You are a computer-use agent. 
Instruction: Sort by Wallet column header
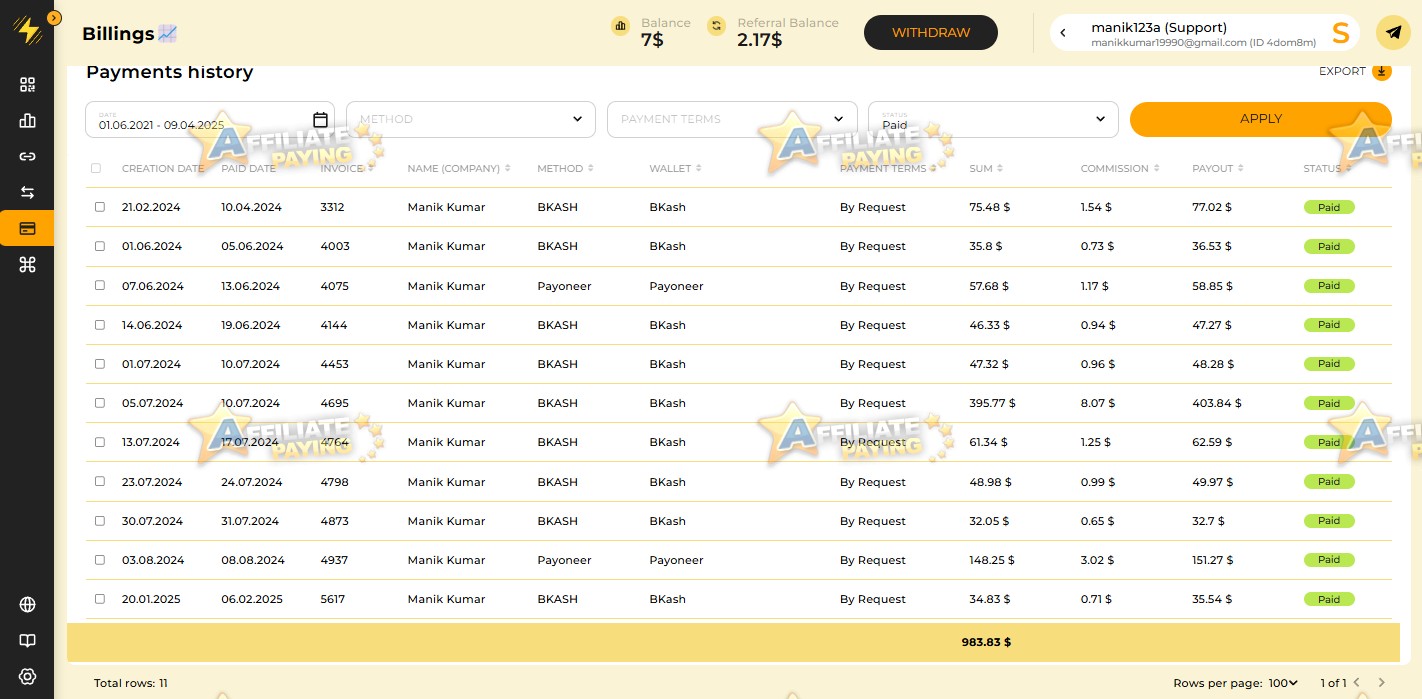[x=675, y=168]
